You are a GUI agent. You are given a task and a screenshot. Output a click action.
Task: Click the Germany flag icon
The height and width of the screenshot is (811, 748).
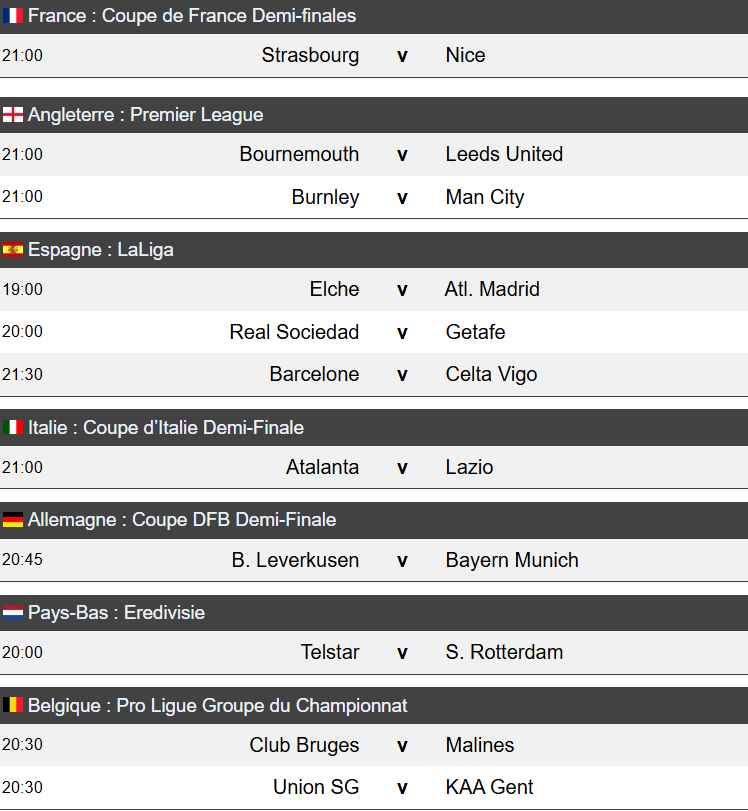(x=13, y=520)
